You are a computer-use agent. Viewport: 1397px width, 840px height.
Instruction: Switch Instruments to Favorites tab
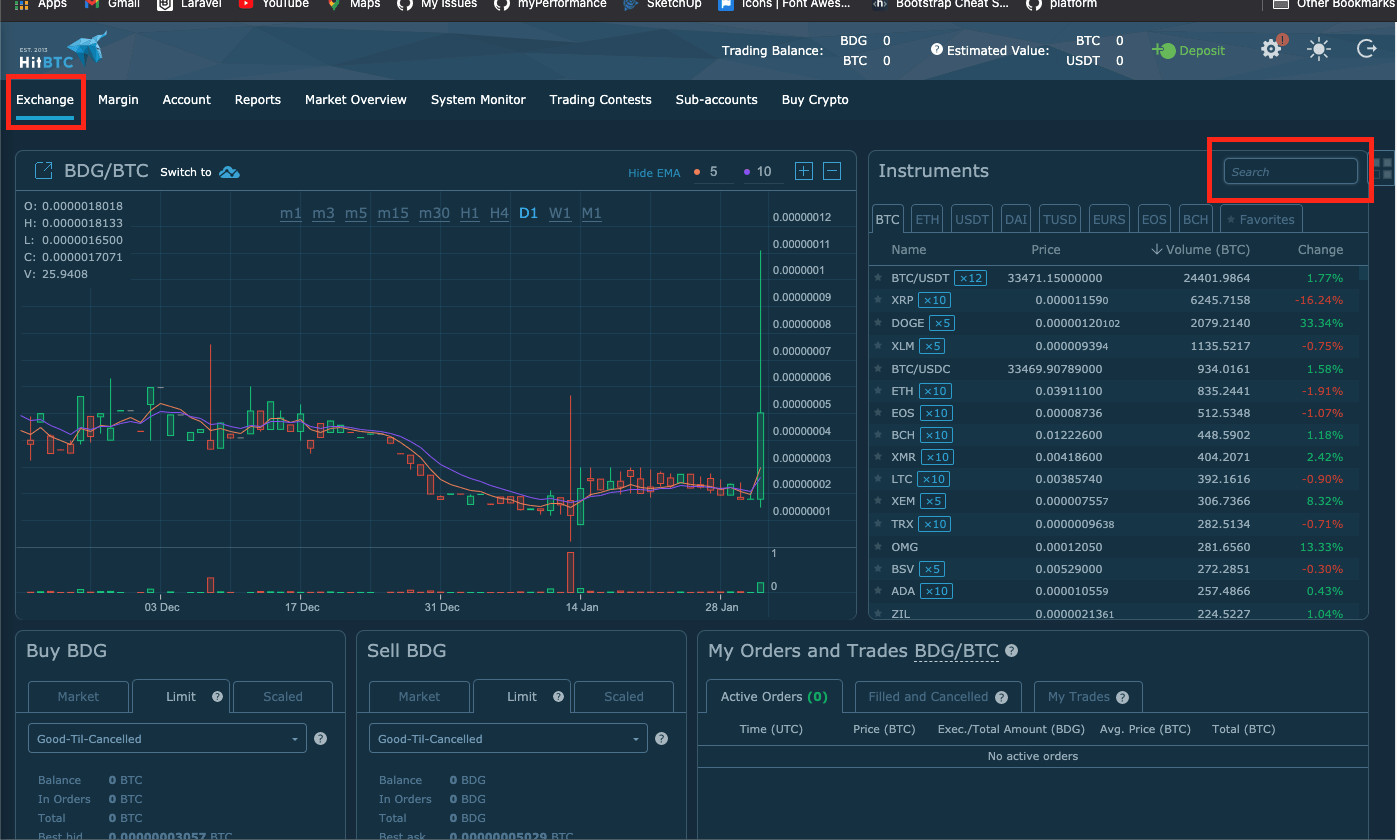pyautogui.click(x=1260, y=219)
